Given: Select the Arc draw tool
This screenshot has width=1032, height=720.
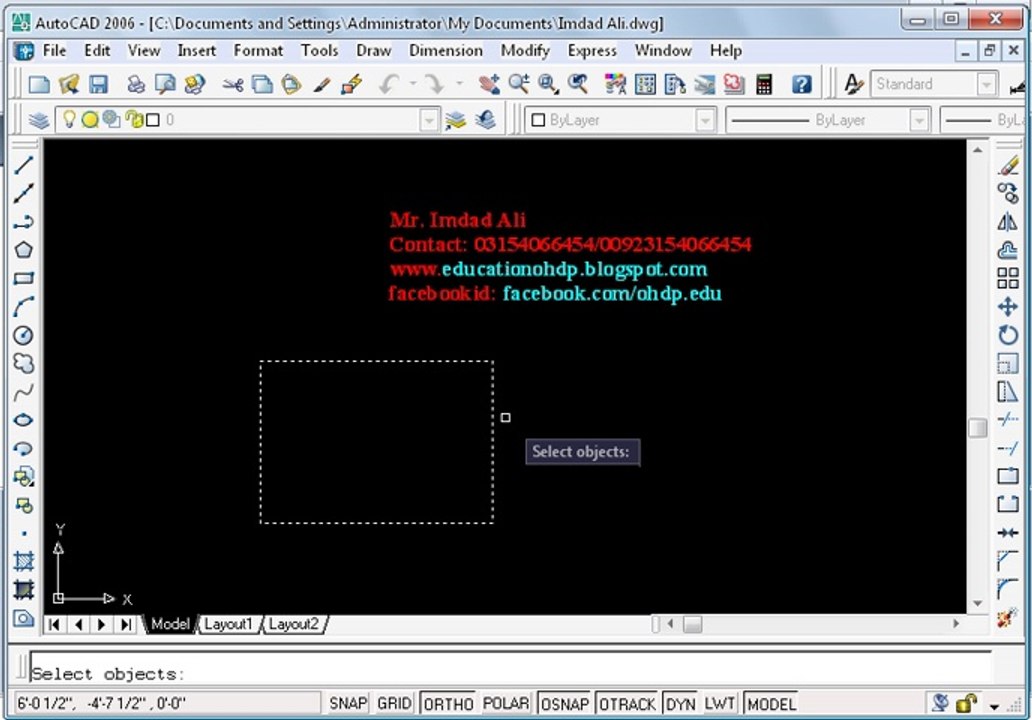Looking at the screenshot, I should 23,307.
